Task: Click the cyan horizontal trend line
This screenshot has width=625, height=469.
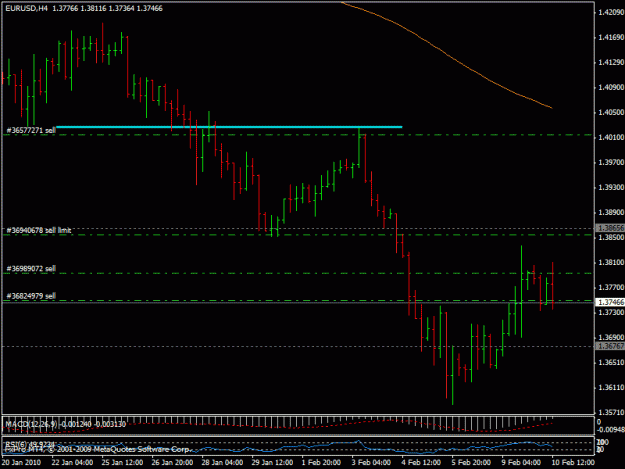Action: point(229,127)
